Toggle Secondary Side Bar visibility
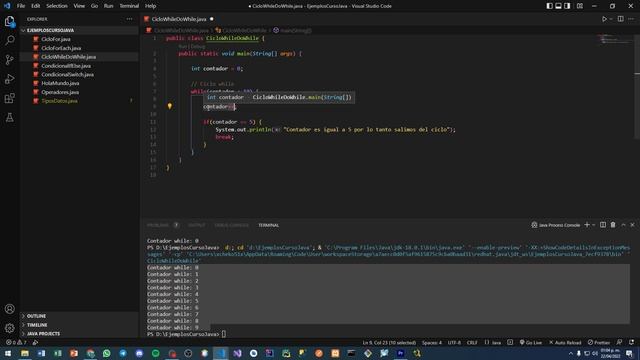The image size is (640, 360). [x=567, y=6]
